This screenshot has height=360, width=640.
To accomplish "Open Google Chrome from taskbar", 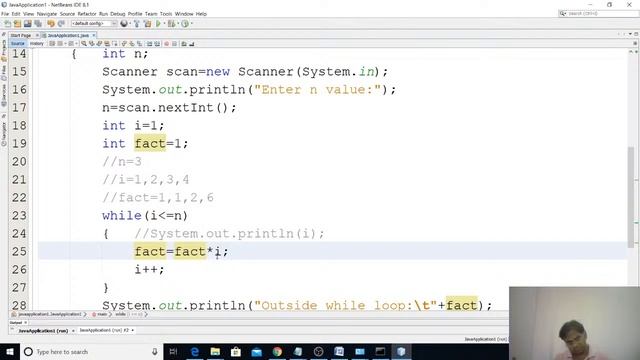I will (277, 351).
